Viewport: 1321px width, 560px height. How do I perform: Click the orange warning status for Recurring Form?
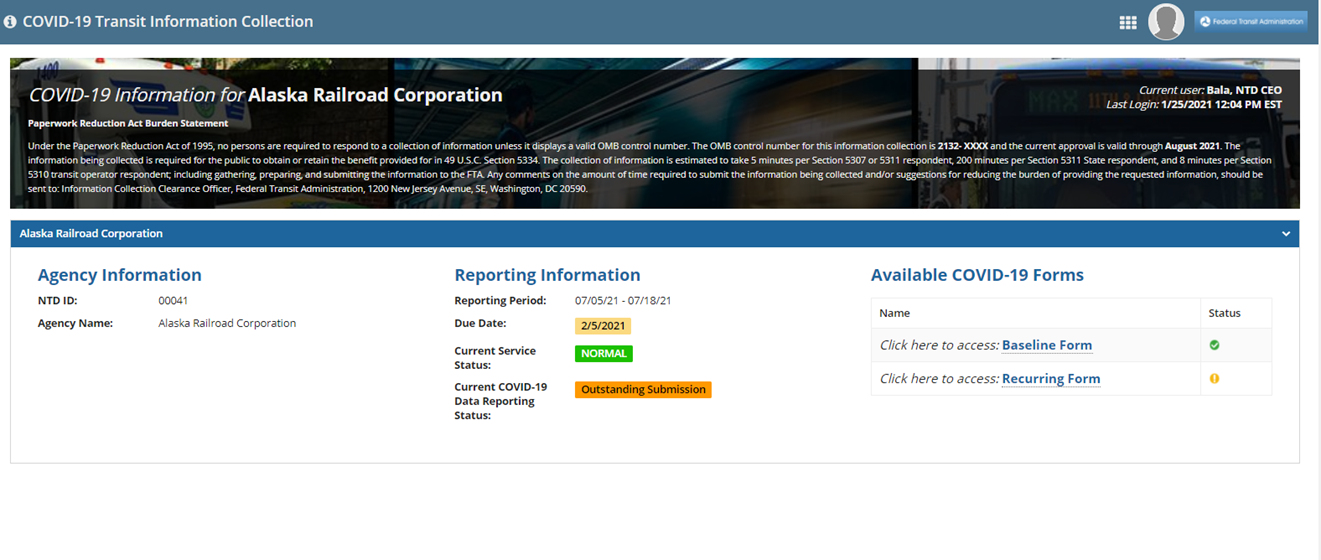click(x=1215, y=379)
